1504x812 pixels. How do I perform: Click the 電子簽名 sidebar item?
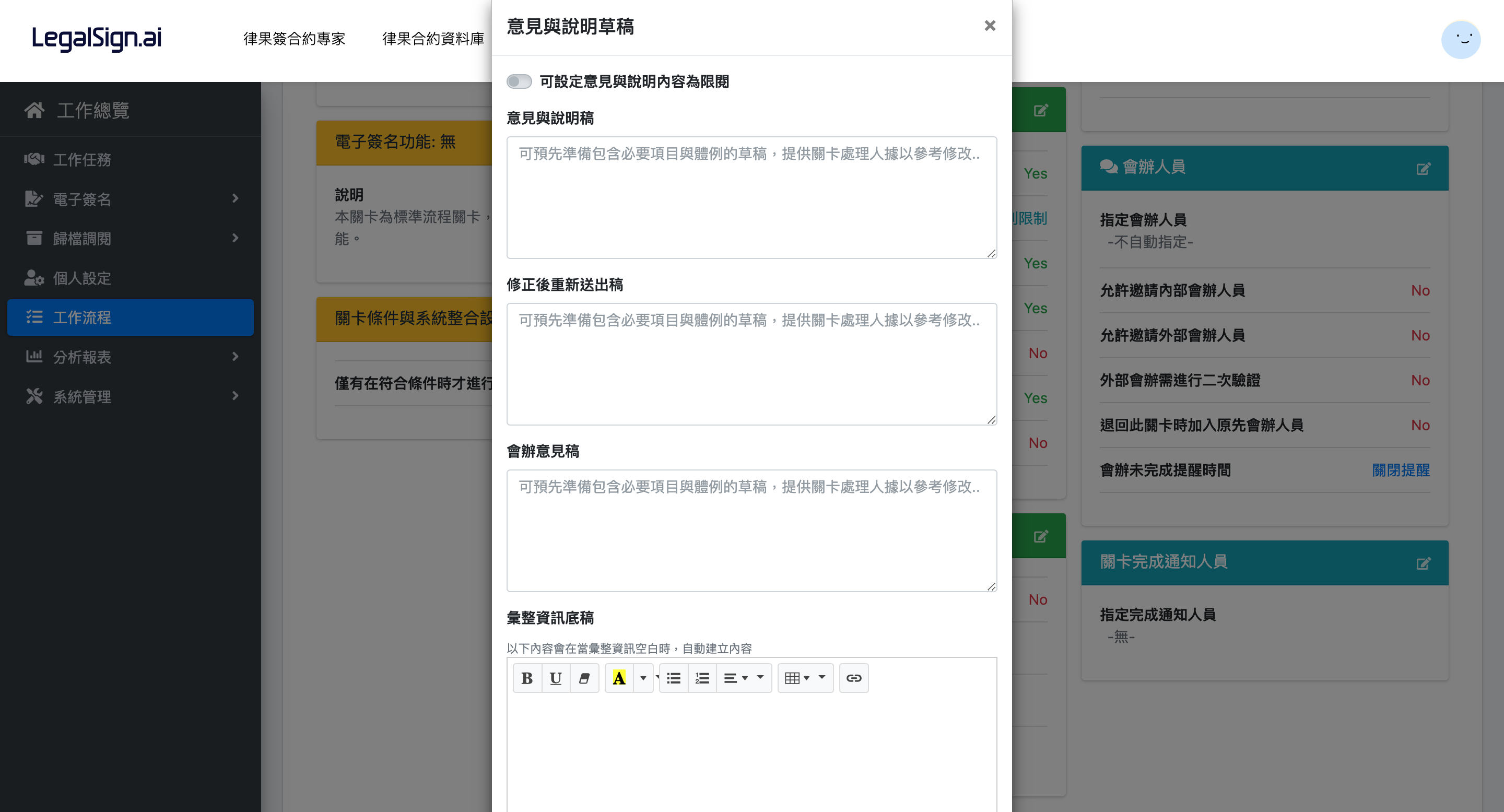click(x=130, y=199)
